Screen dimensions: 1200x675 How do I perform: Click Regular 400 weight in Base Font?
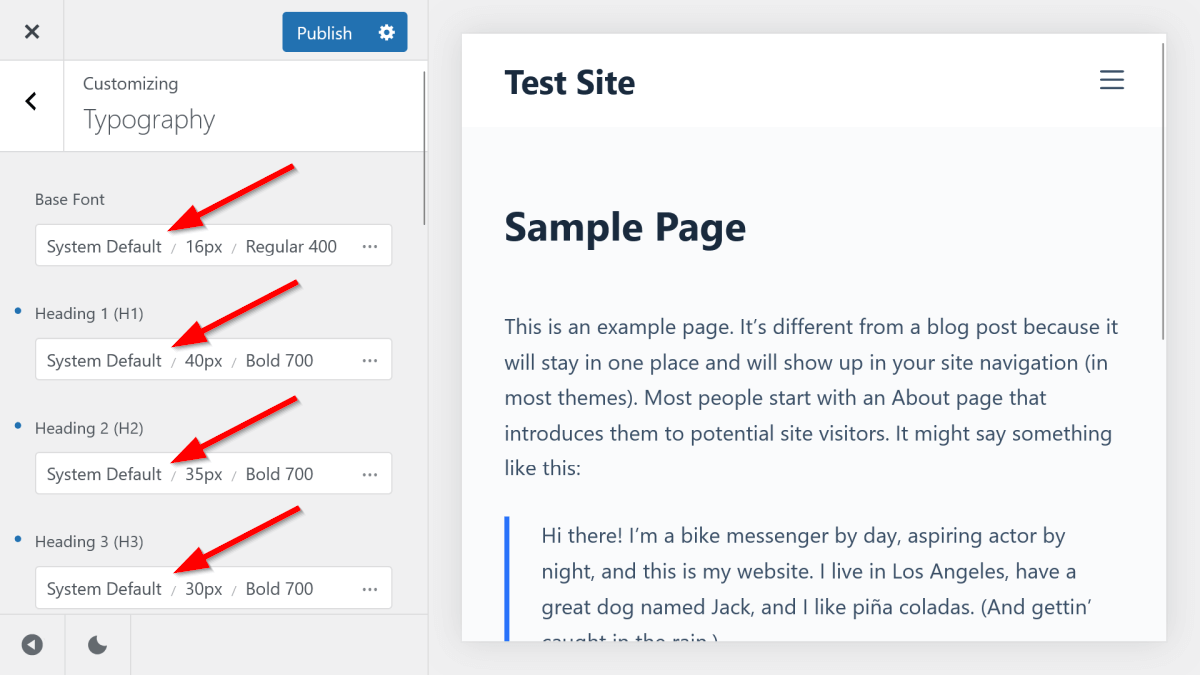tap(291, 246)
